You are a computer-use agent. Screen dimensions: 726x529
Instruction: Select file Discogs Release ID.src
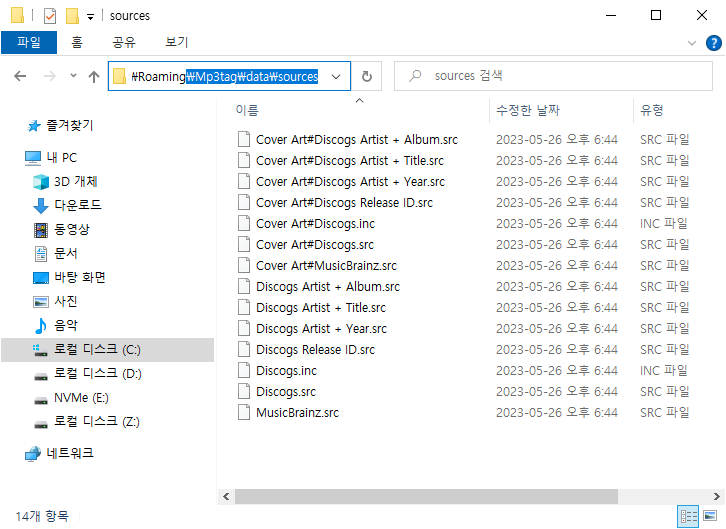(x=315, y=350)
